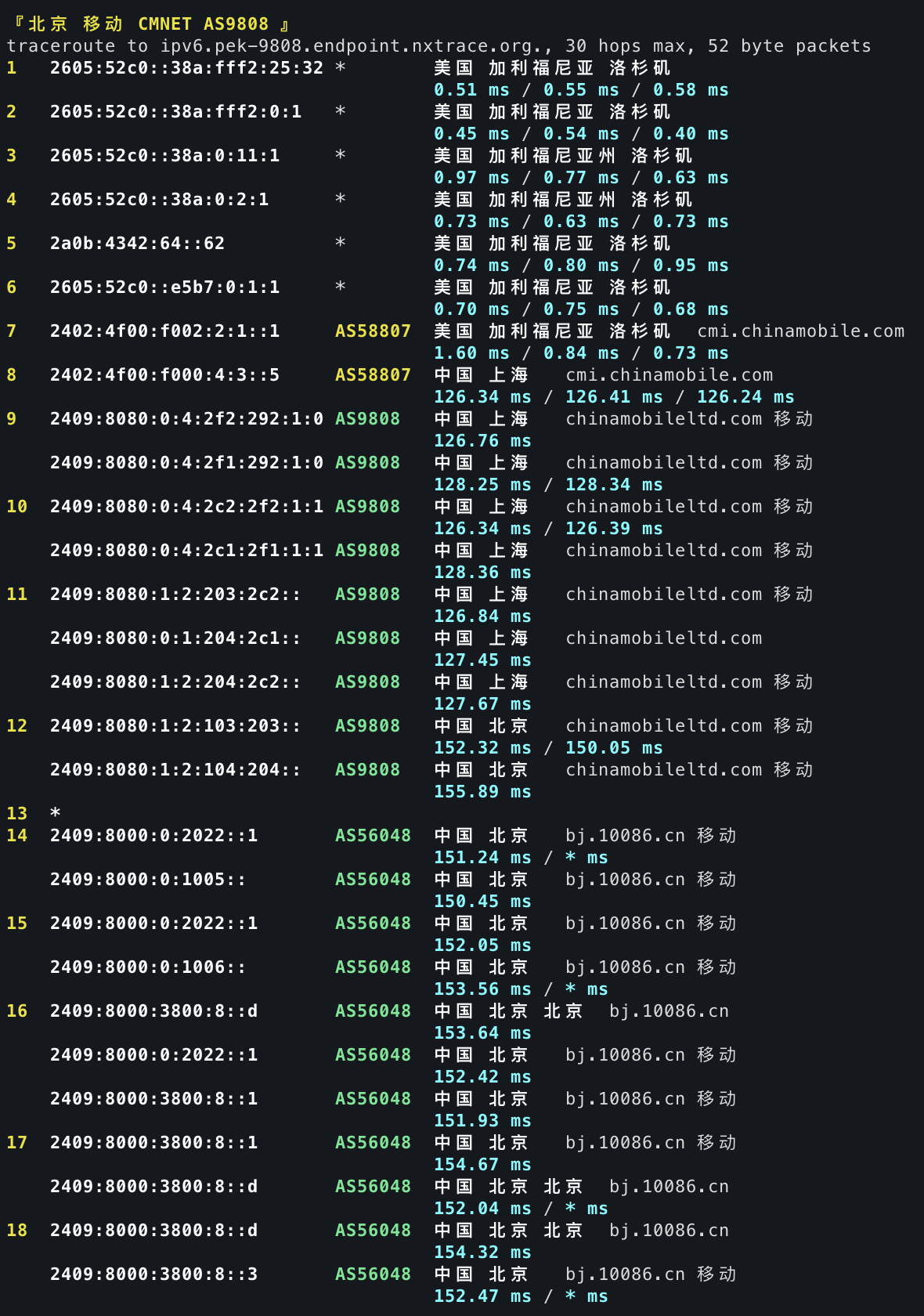Click the latency value 152.47 ms
Viewport: 924px width, 1316px height.
(x=482, y=1296)
